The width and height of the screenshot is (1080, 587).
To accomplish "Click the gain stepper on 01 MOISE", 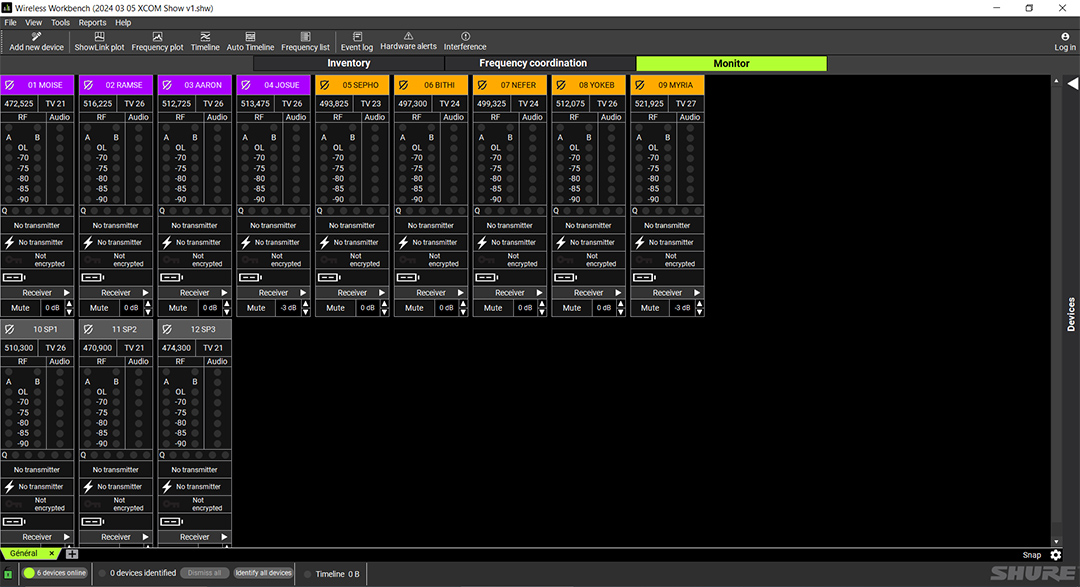I will coord(69,308).
